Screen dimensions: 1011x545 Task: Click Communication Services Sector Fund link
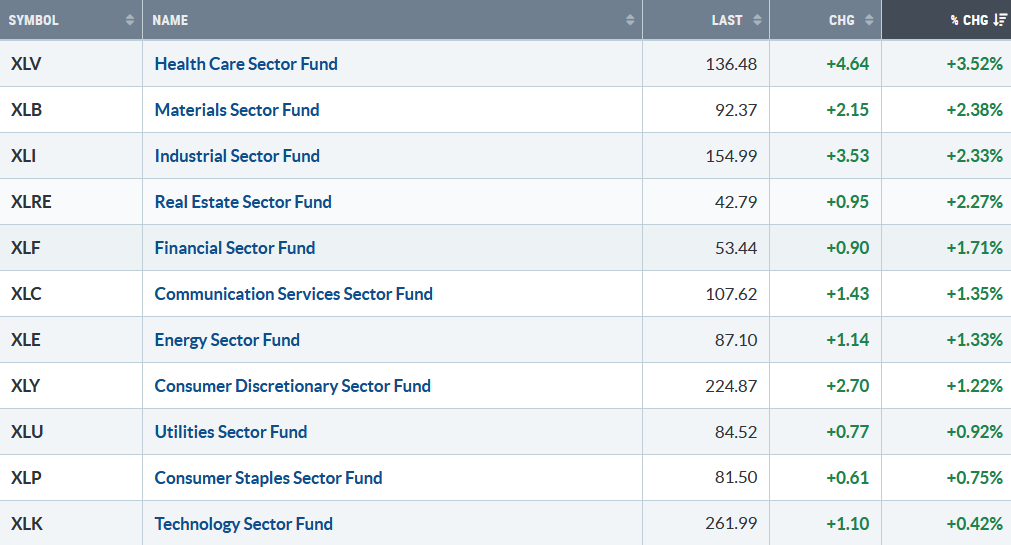[294, 294]
